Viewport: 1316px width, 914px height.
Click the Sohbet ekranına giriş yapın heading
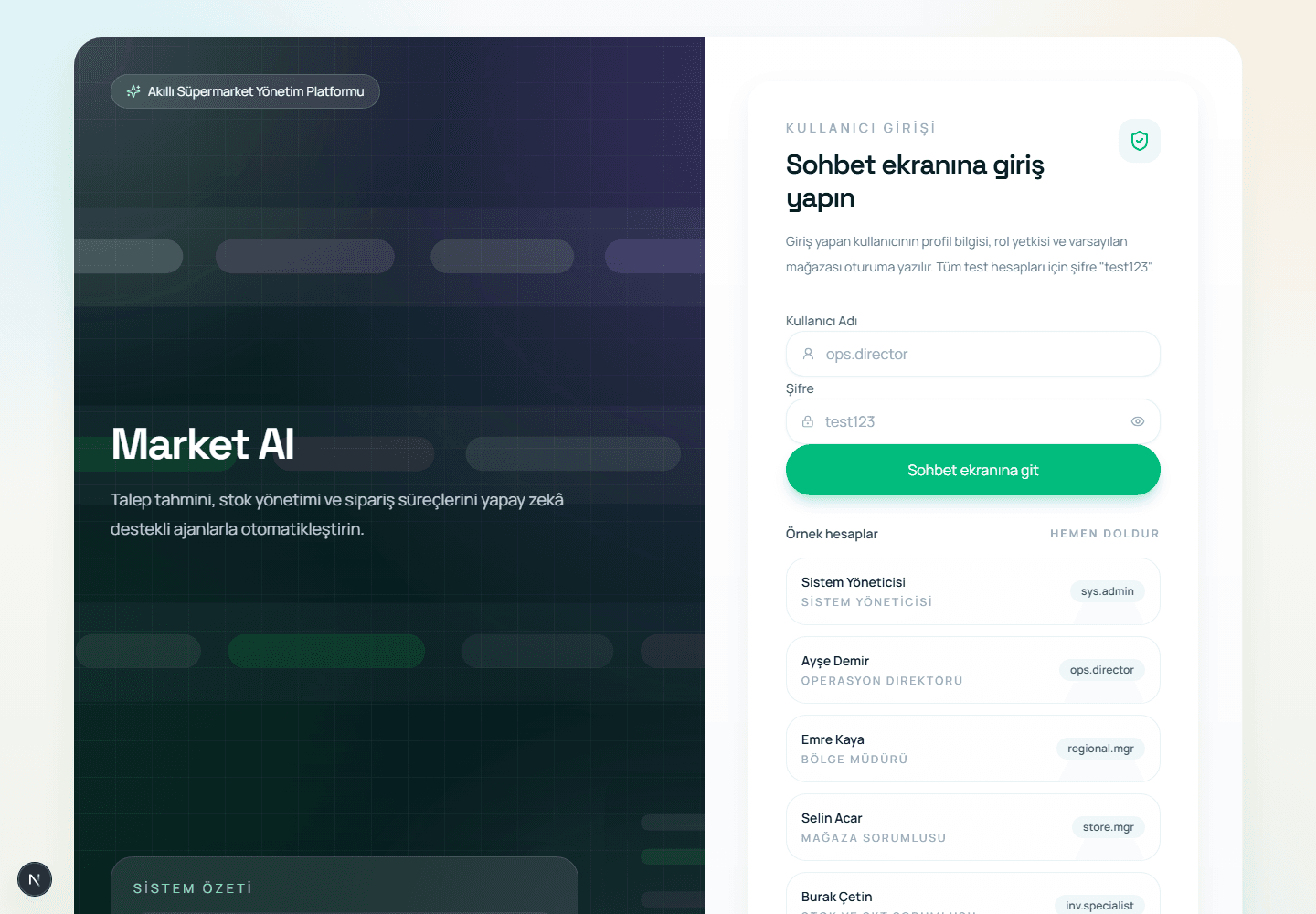point(915,181)
